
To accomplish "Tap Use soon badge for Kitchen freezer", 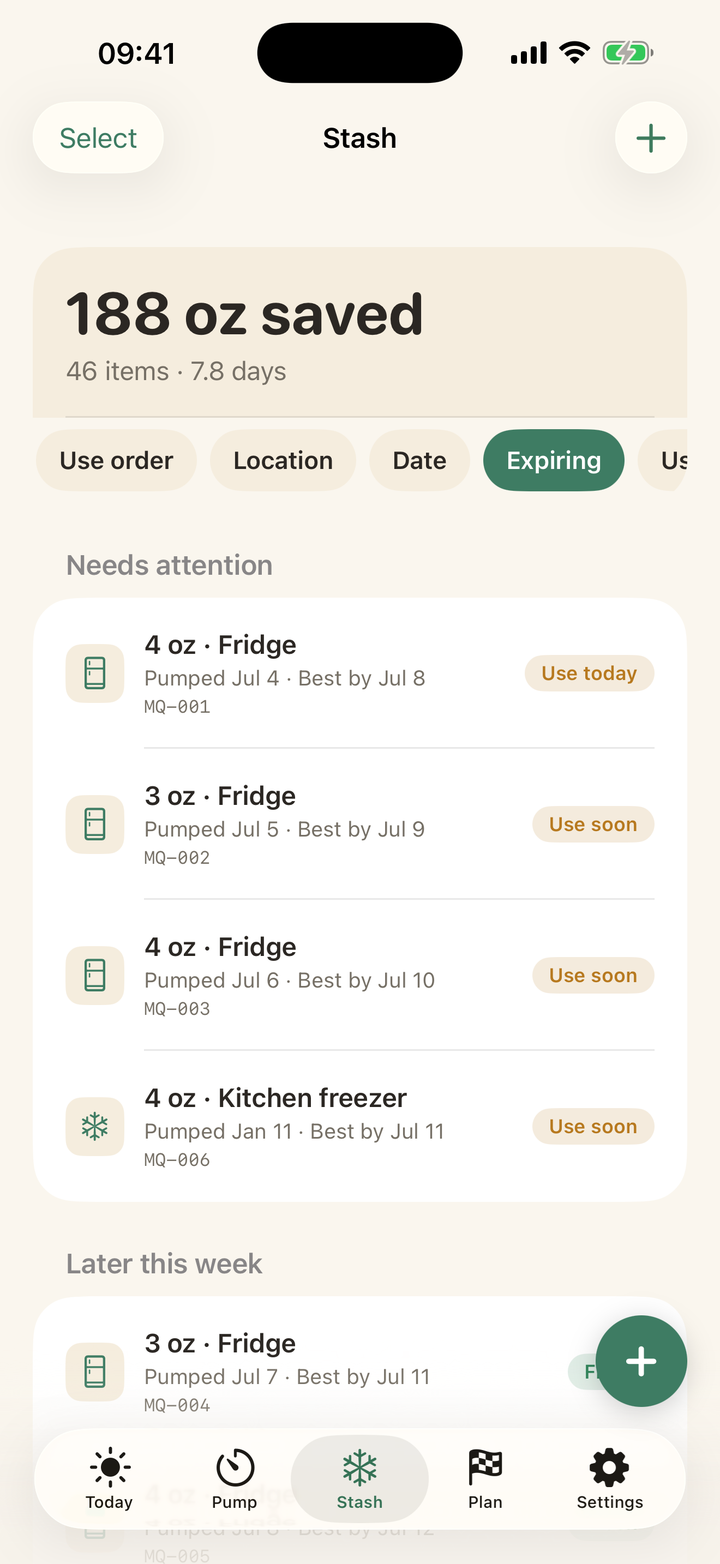I will [x=593, y=1126].
